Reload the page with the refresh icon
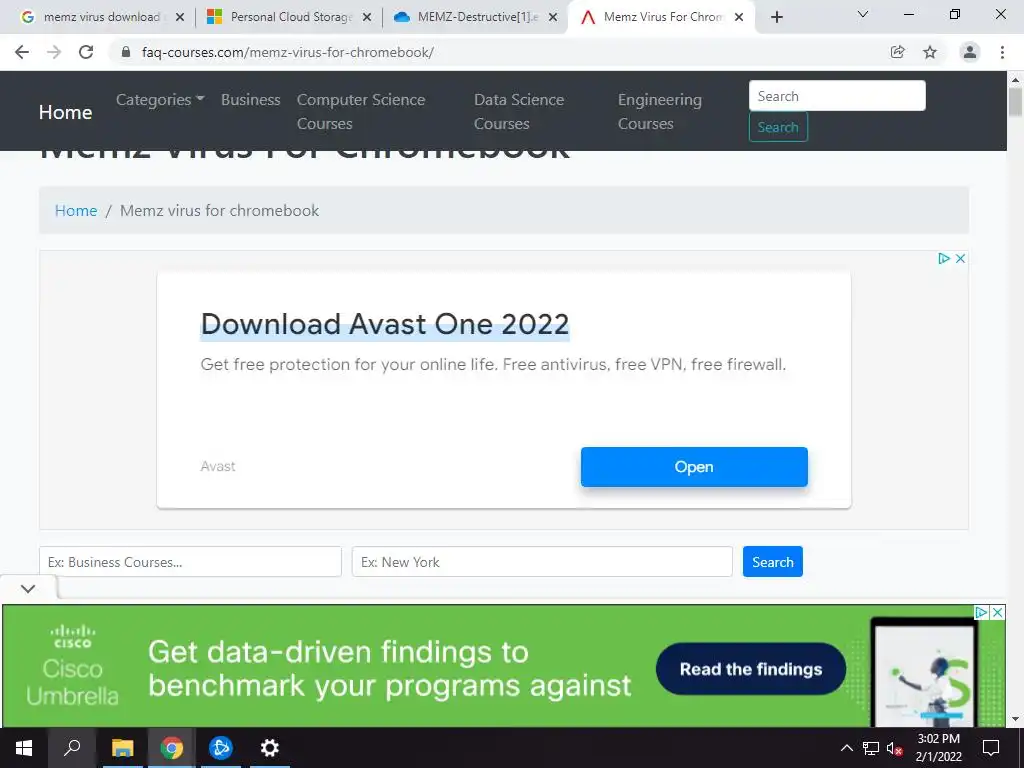1024x768 pixels. coord(86,52)
